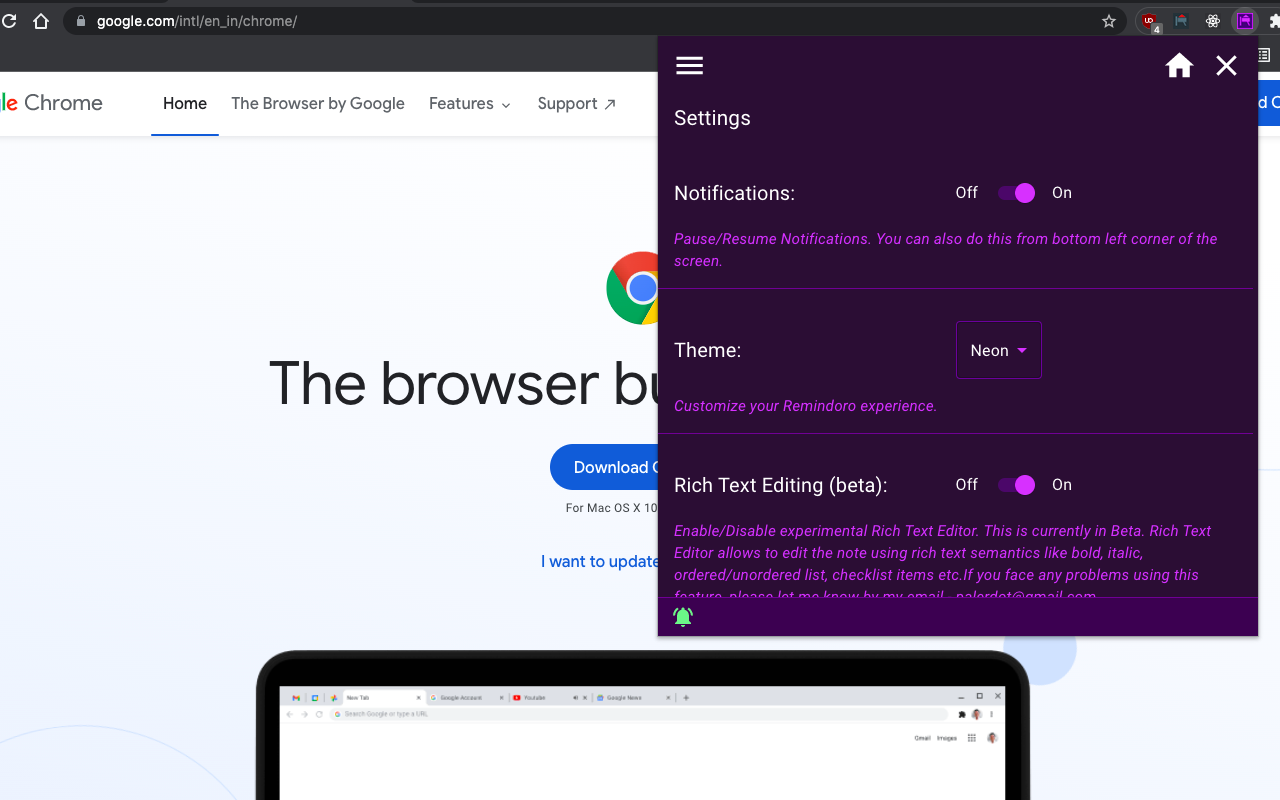Toggle the Rich Text Editing (beta) switch
Viewport: 1280px width, 800px height.
point(1016,485)
